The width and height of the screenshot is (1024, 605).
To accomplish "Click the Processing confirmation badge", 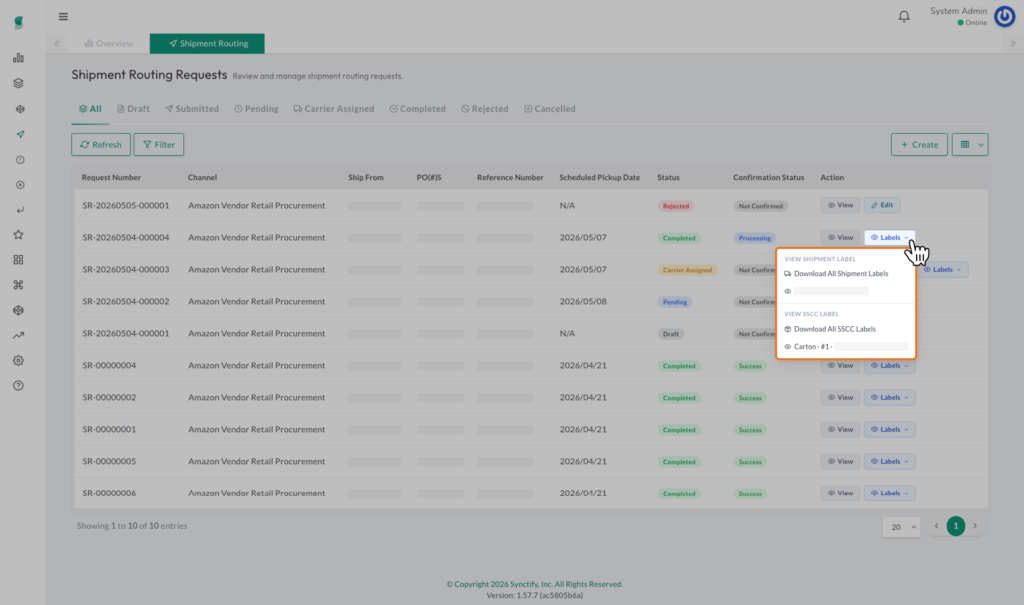I will tap(754, 238).
